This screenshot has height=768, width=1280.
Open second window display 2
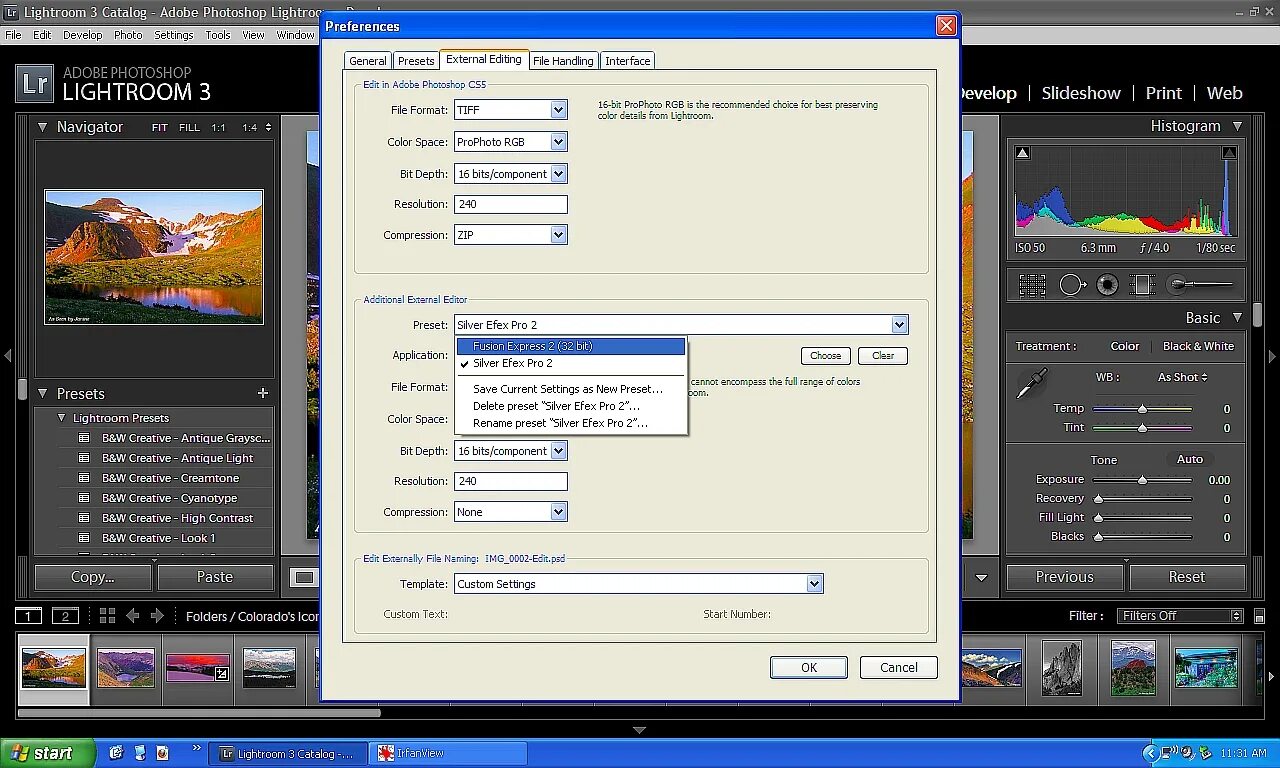(x=65, y=616)
